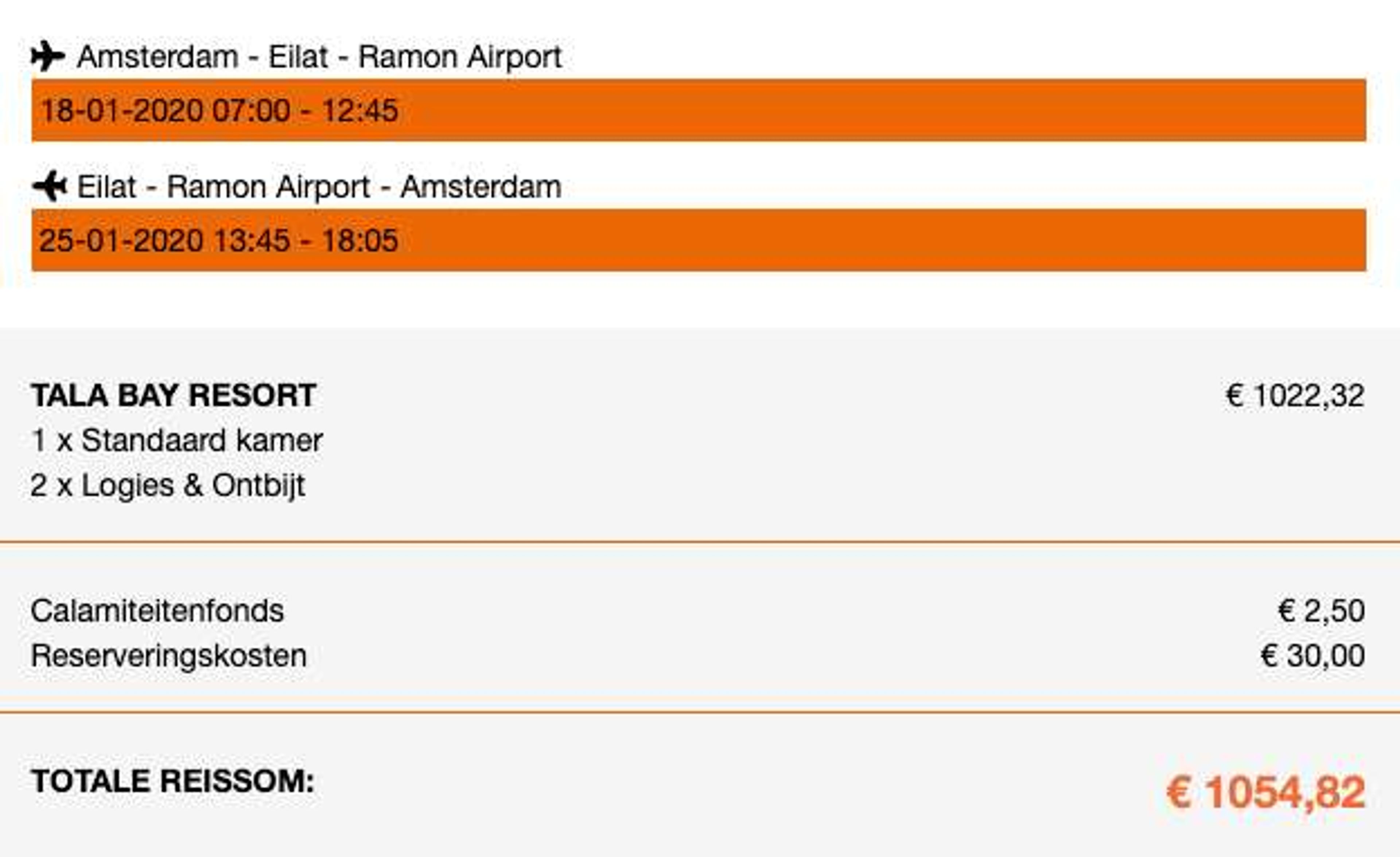Click the Calamiteitenfonds label

pos(157,611)
